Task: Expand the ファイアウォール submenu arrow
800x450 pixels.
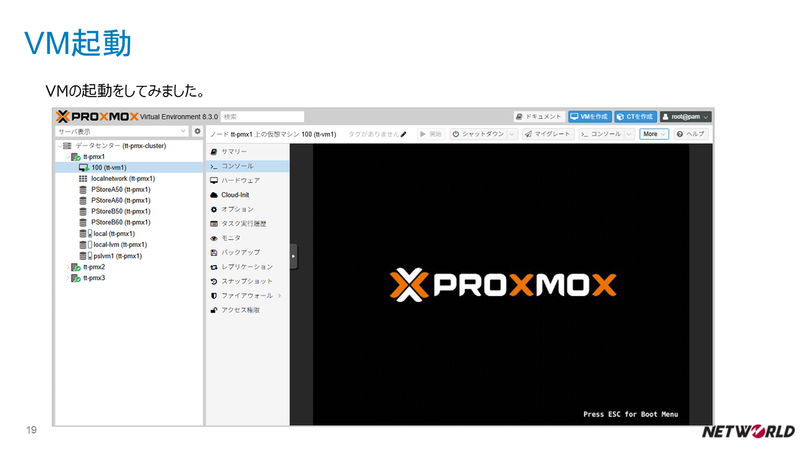Action: pyautogui.click(x=280, y=296)
